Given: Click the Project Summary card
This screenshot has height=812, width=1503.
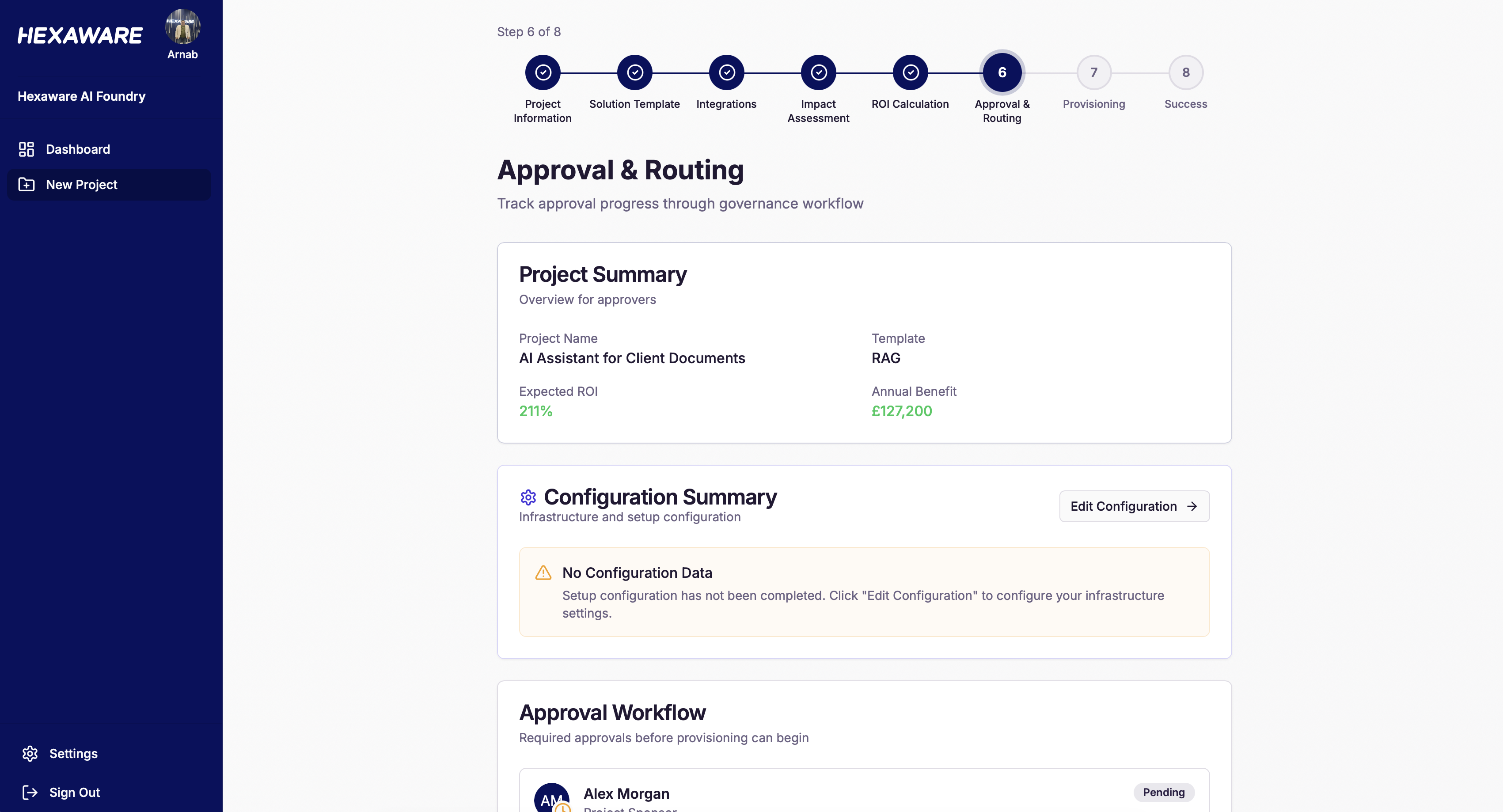Looking at the screenshot, I should coord(864,342).
